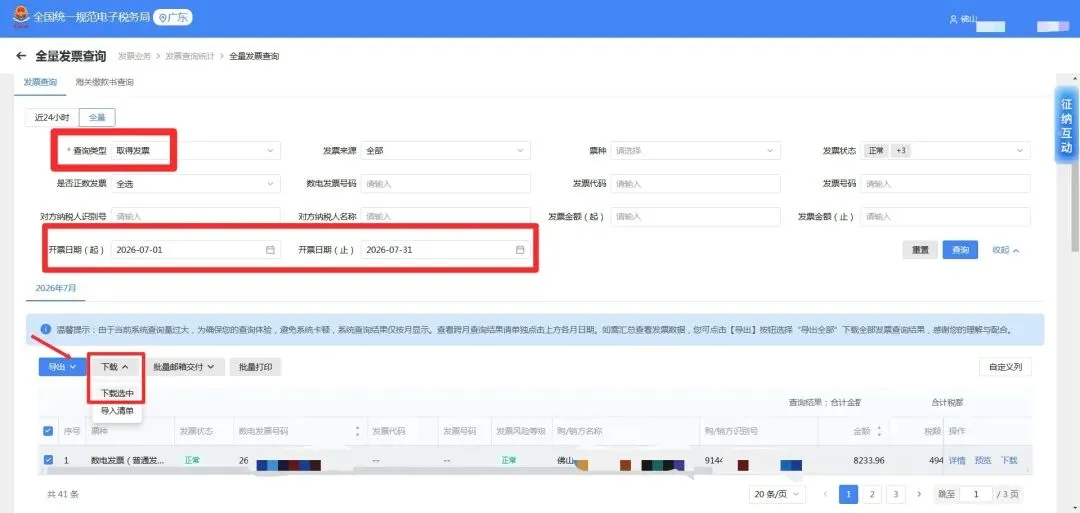Open 详情 for invoice row 1
Viewport: 1080px width, 513px height.
tap(957, 460)
